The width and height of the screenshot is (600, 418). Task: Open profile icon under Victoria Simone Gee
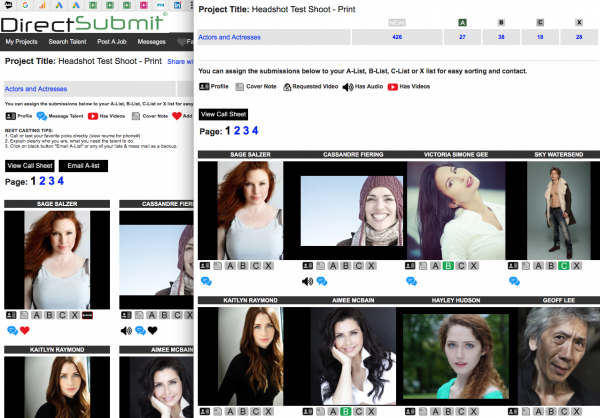409,266
